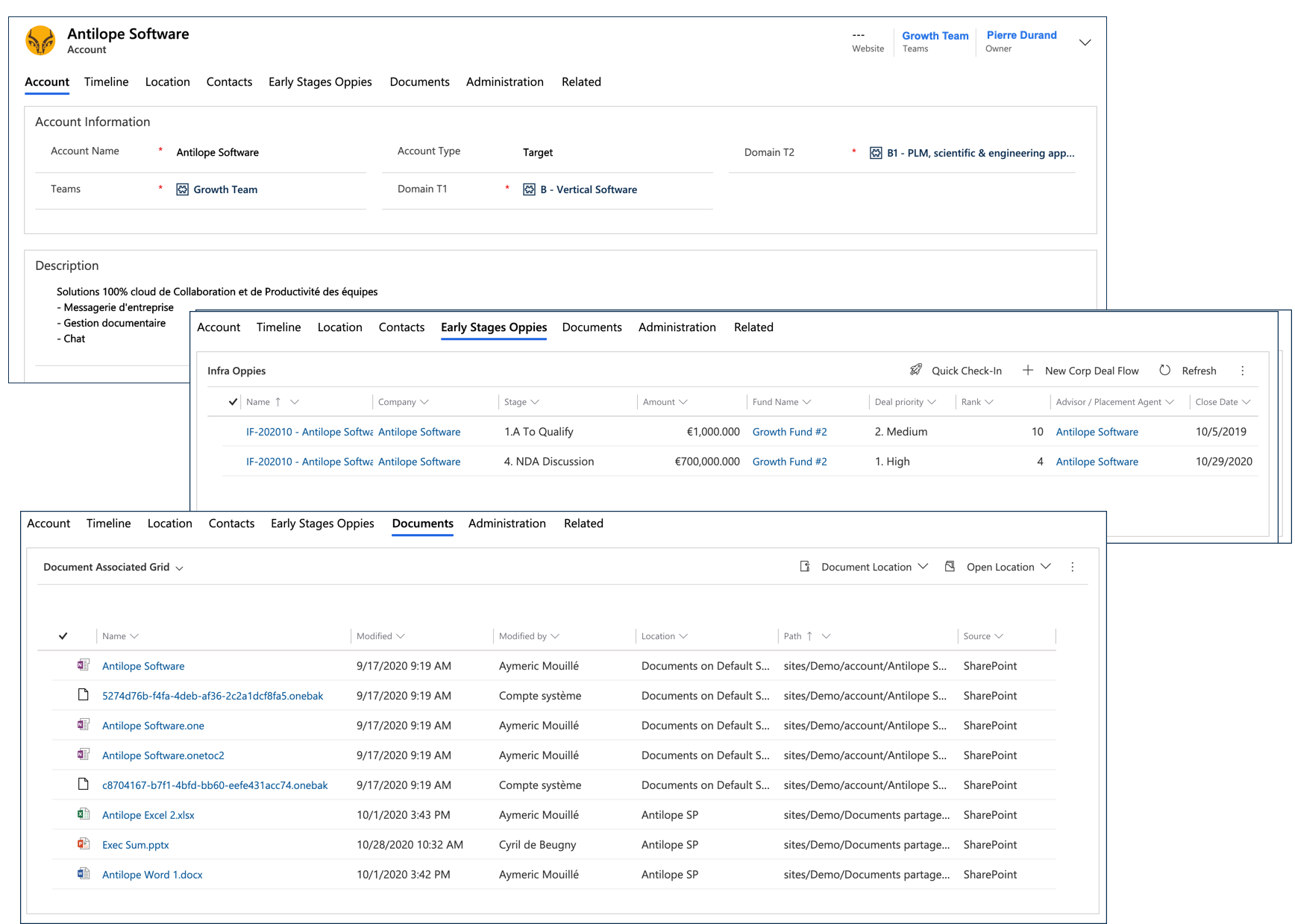
Task: Select Contacts tab in the Documents window
Action: click(x=231, y=524)
